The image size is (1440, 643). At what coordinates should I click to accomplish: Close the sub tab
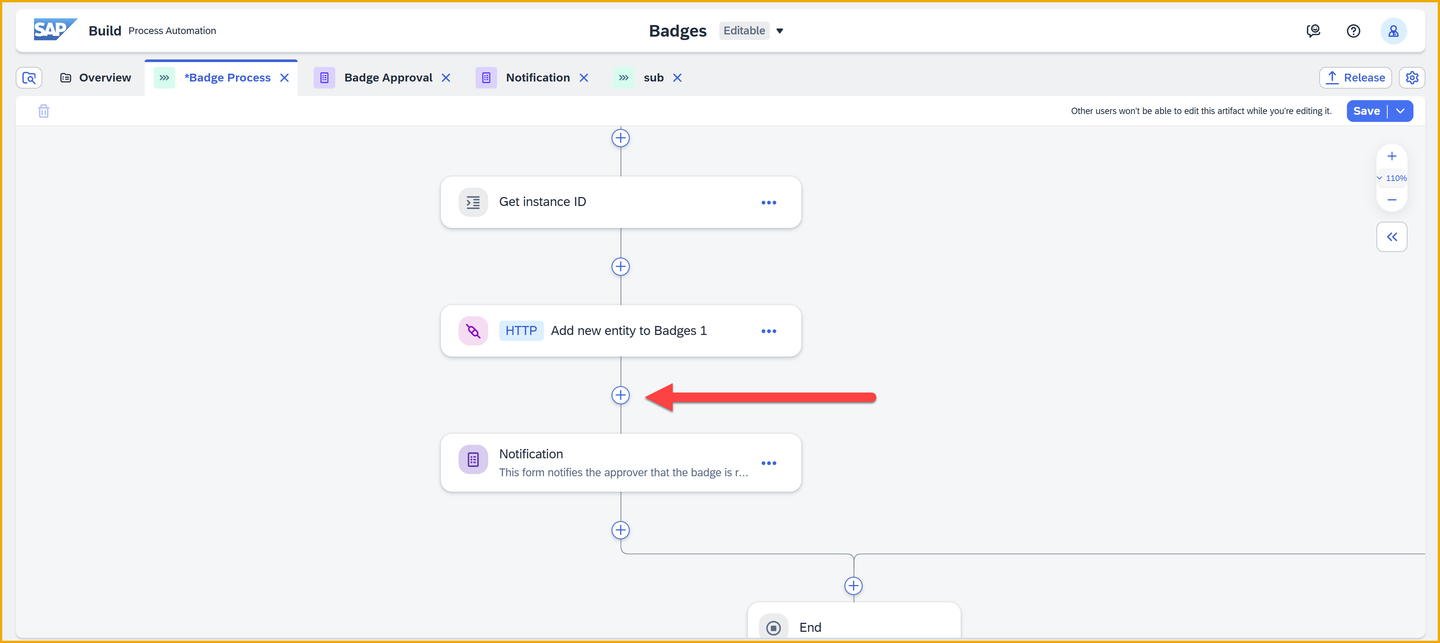point(677,78)
